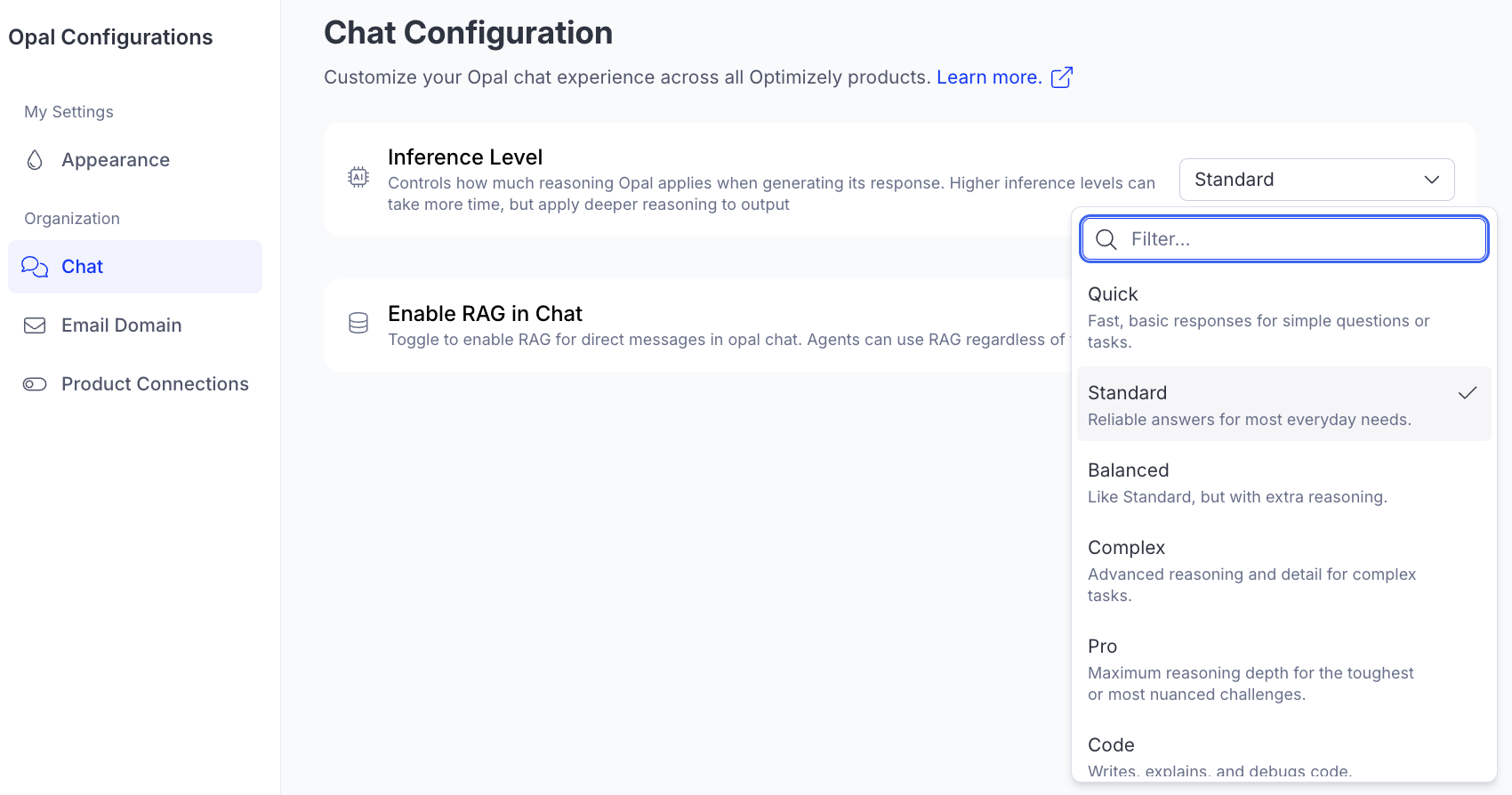Click the database icon beside Enable RAG
Screen dimensions: 1512x795
click(358, 323)
